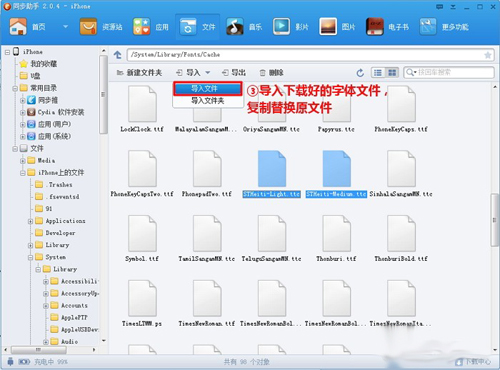This screenshot has height=370, width=500.
Task: Choose 导入文件 from the menu
Action: pos(208,89)
